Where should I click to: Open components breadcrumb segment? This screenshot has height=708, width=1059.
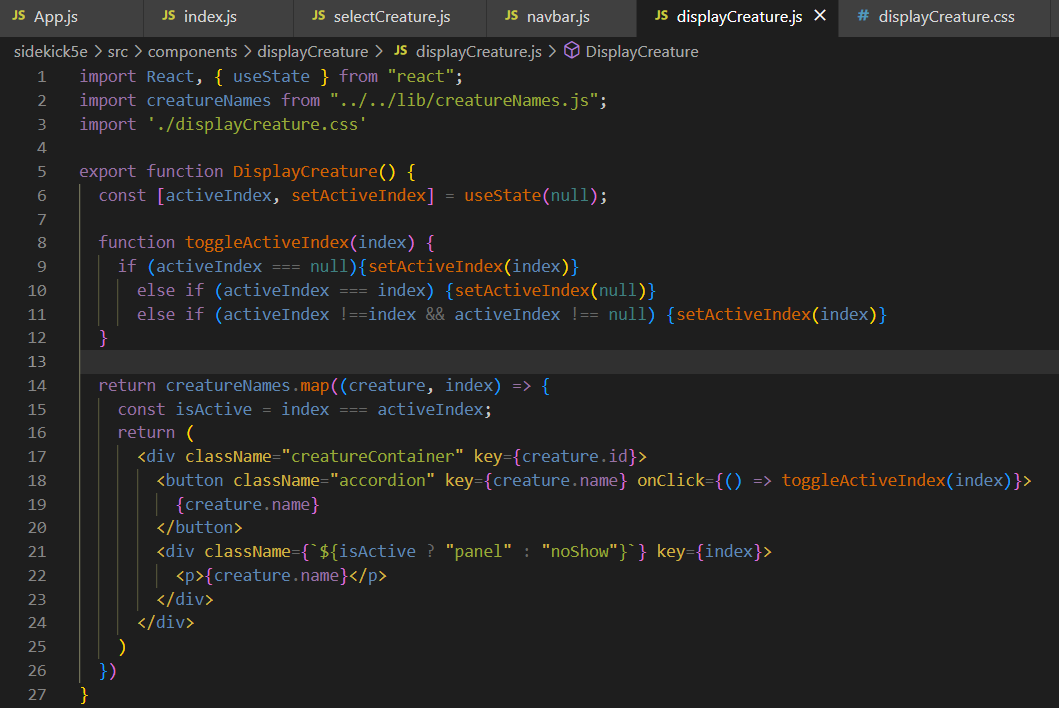192,52
